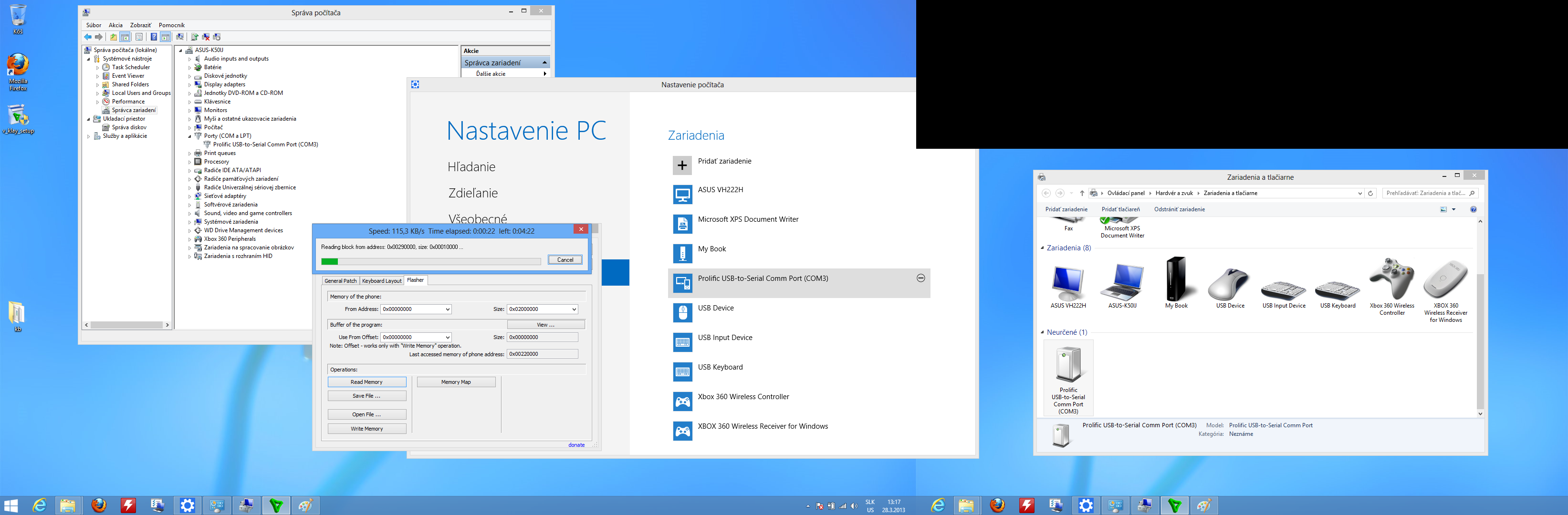
Task: Collapse Správca zariadení actions section arrow
Action: [x=544, y=62]
